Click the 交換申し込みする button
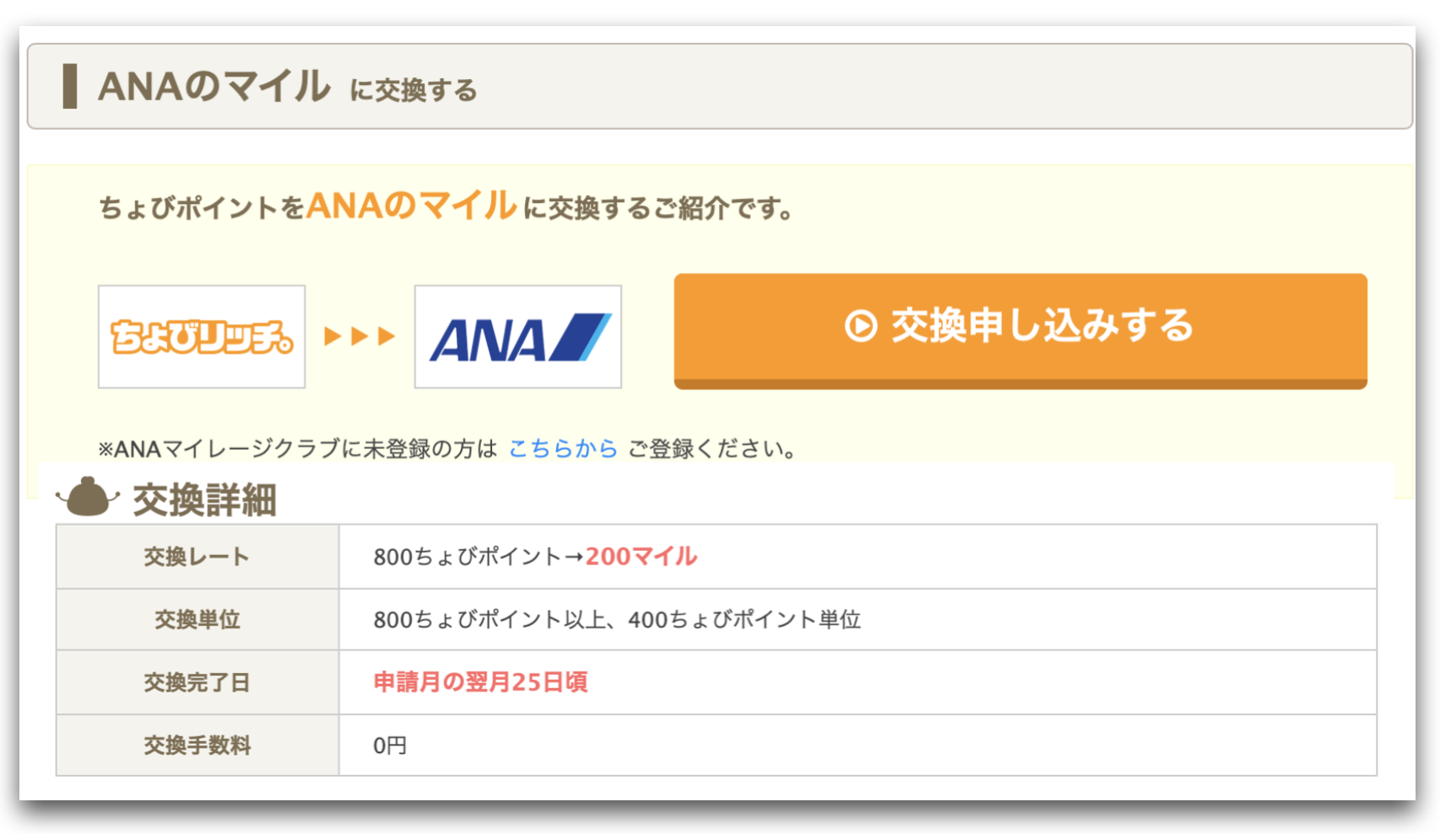 coord(1020,330)
